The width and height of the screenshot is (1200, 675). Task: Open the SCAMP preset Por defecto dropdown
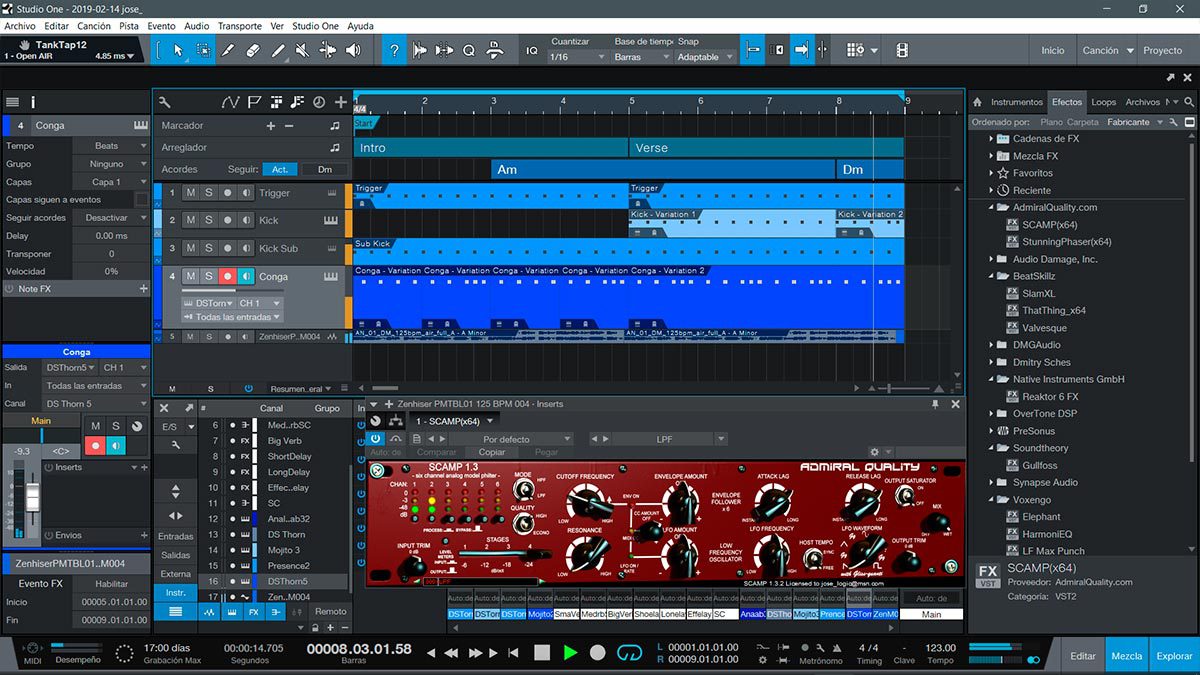tap(509, 438)
